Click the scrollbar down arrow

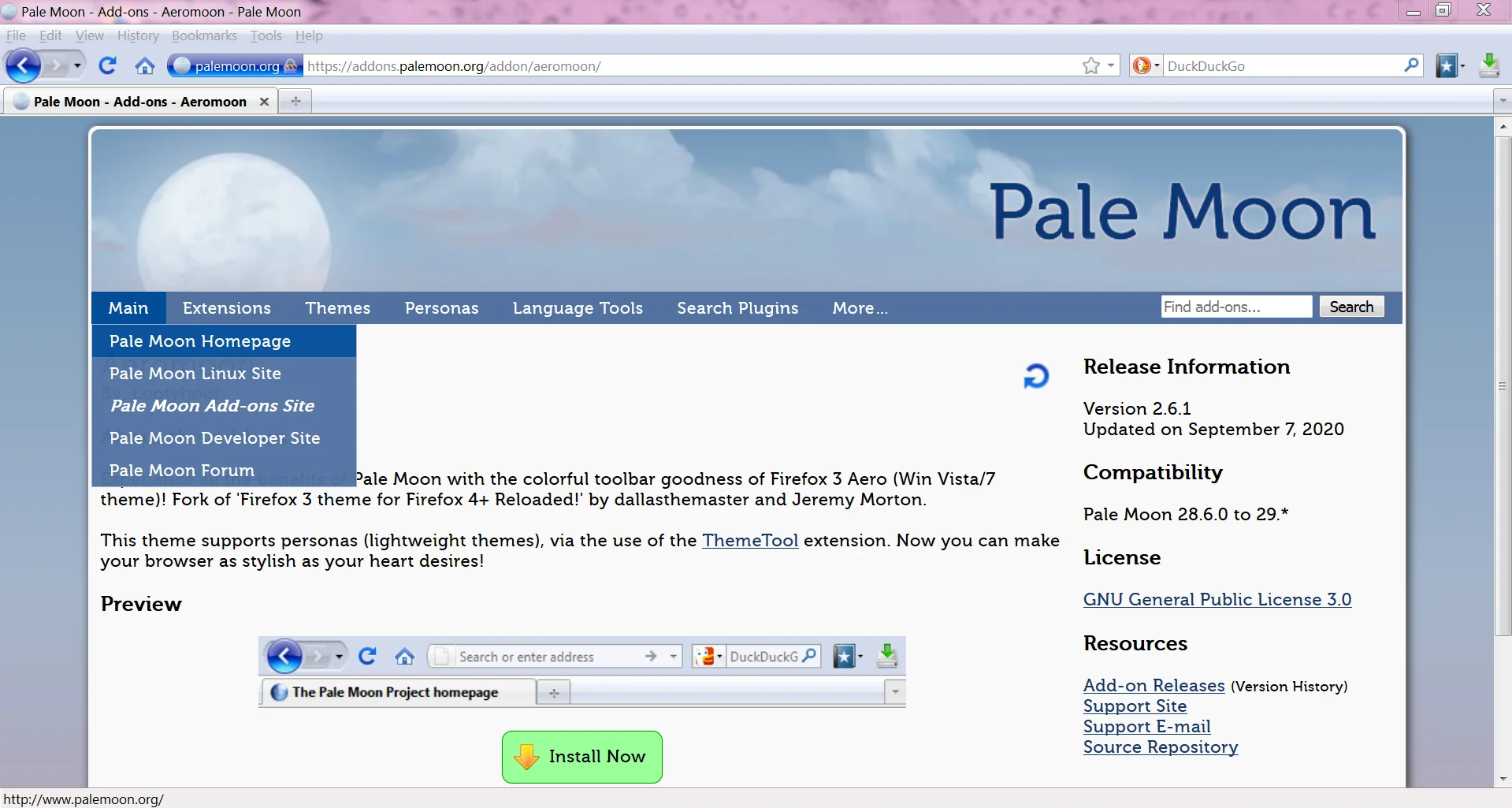[1503, 779]
